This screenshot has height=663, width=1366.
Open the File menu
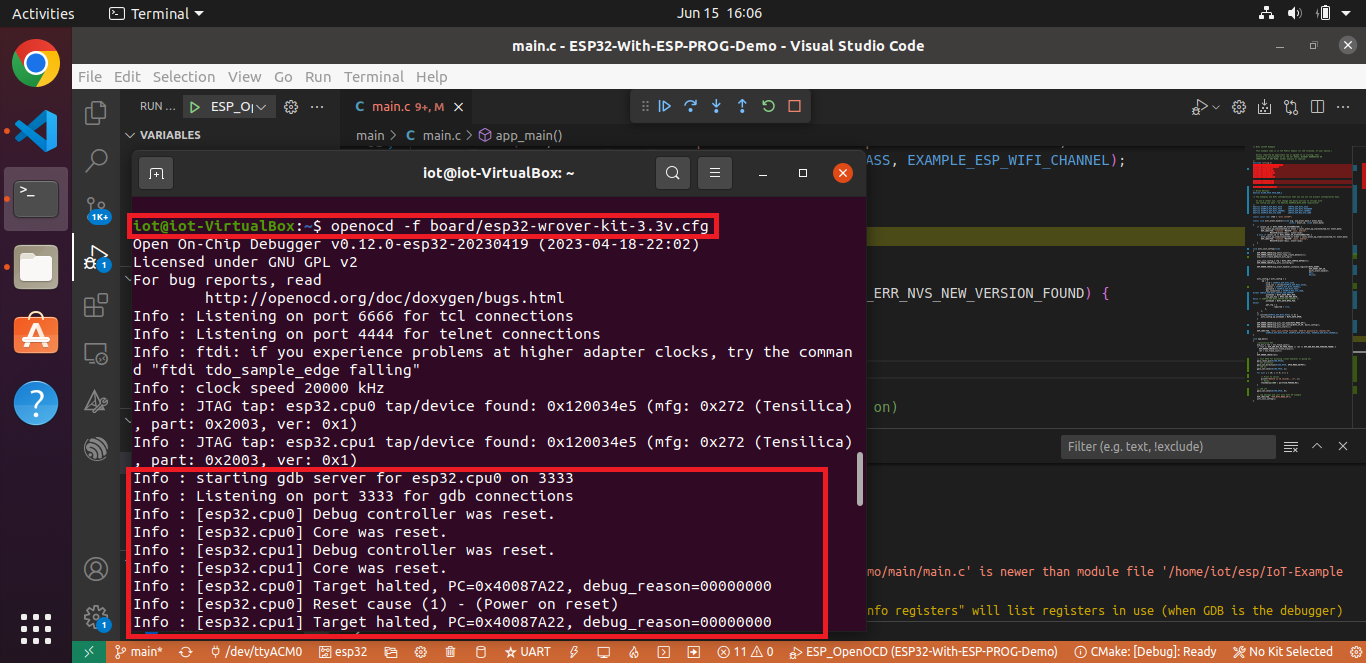coord(90,77)
